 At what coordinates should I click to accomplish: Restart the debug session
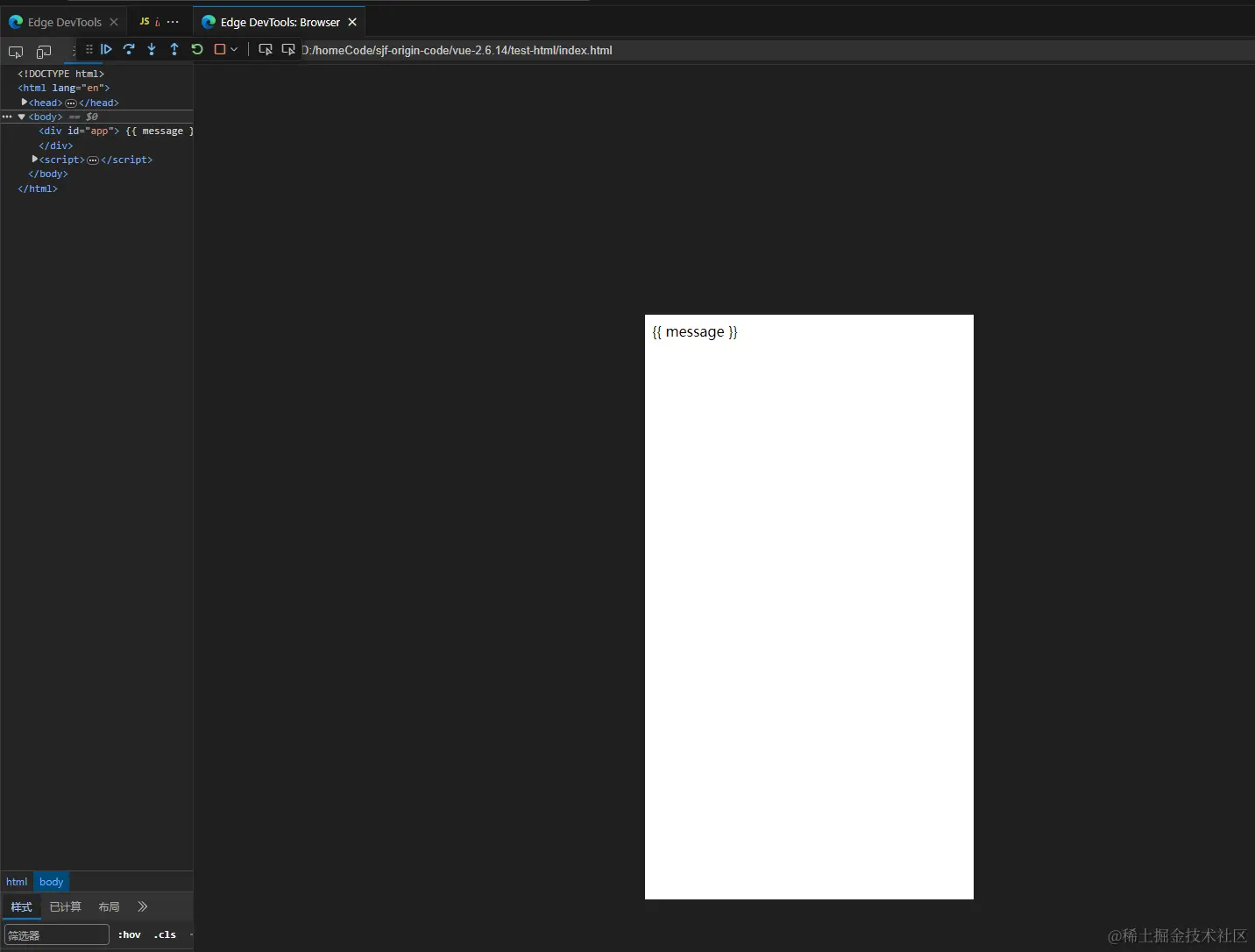197,49
